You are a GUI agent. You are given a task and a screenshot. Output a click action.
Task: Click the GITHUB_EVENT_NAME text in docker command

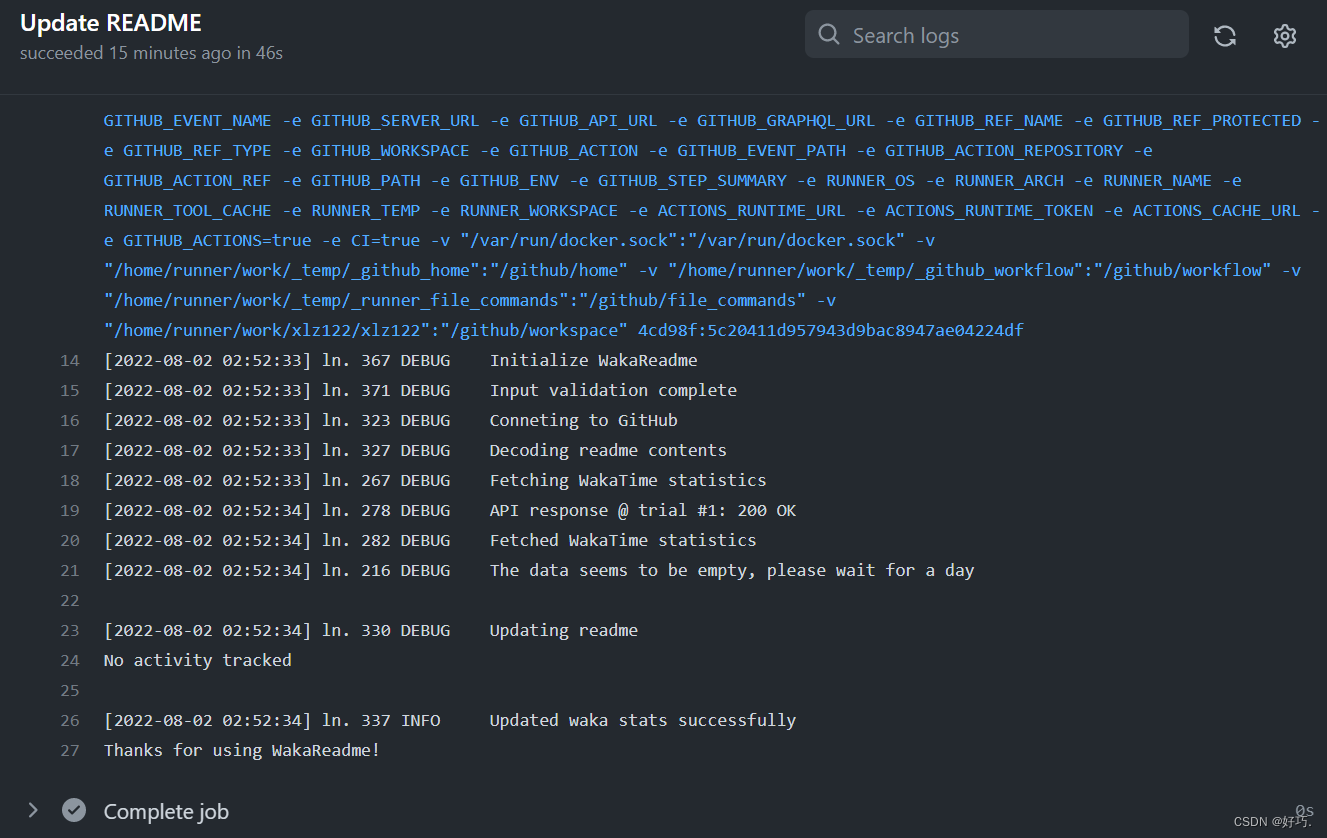click(x=187, y=120)
